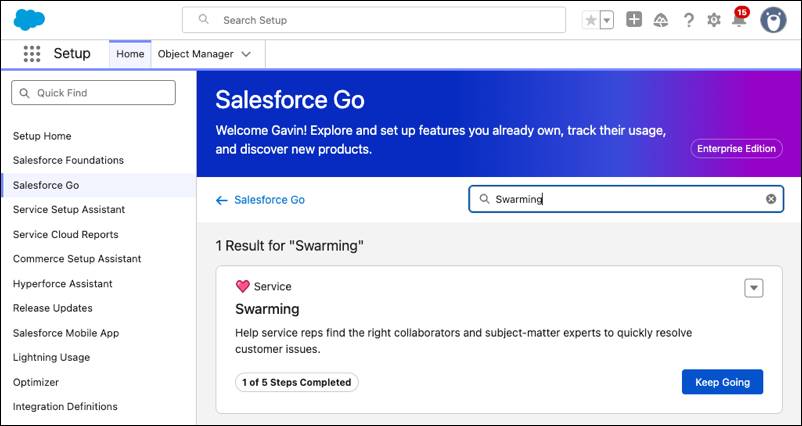This screenshot has height=426, width=802.
Task: Open the Swarming card dropdown menu
Action: (x=753, y=288)
